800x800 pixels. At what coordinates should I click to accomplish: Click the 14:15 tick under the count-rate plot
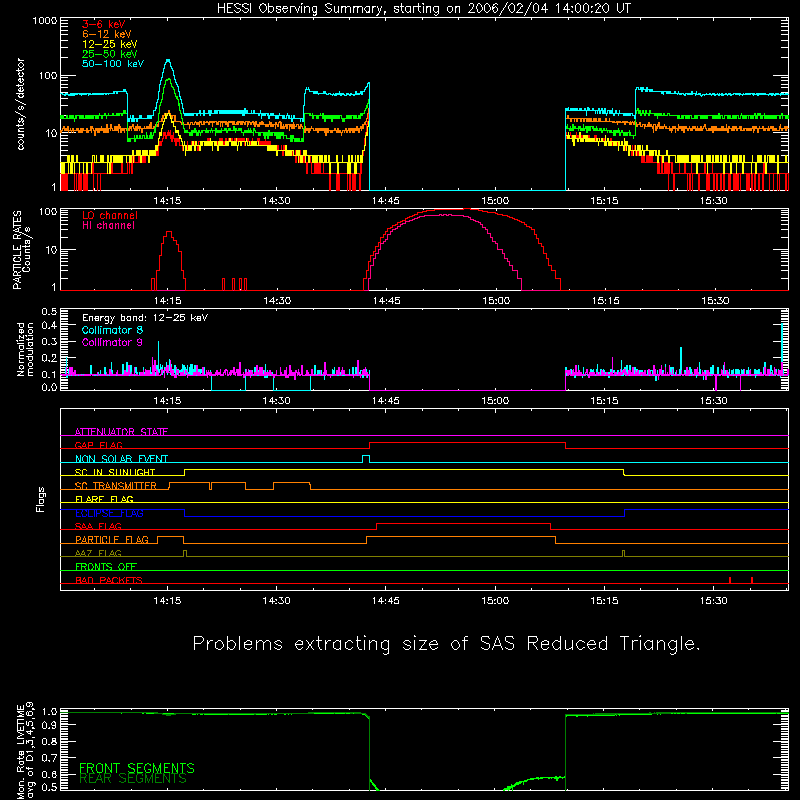click(x=167, y=201)
